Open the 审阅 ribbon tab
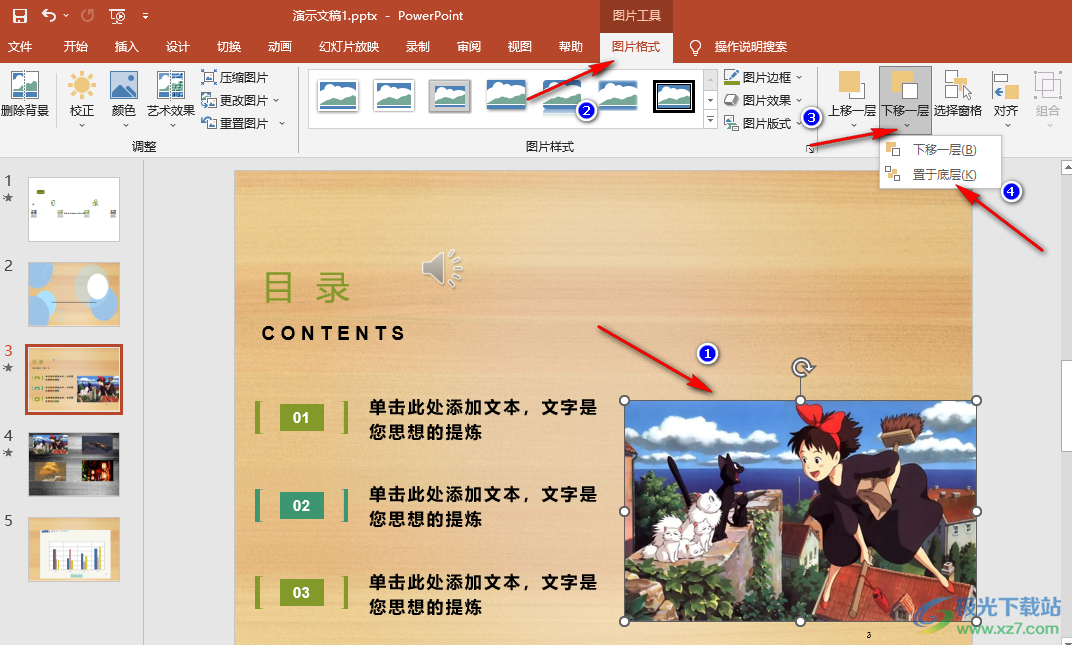This screenshot has height=645, width=1072. pos(469,47)
